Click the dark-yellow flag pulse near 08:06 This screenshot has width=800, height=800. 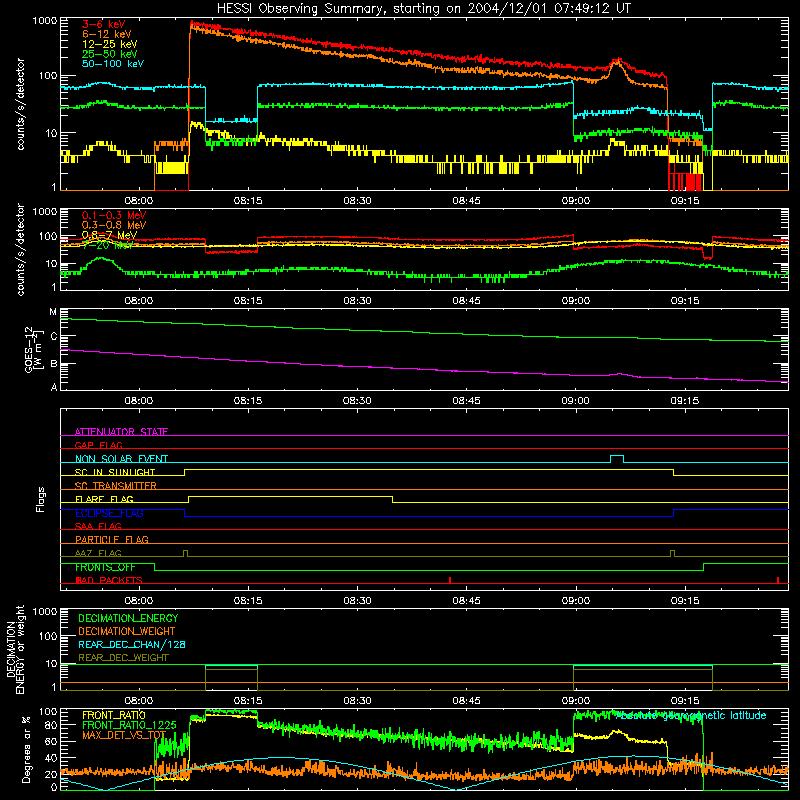(x=185, y=553)
